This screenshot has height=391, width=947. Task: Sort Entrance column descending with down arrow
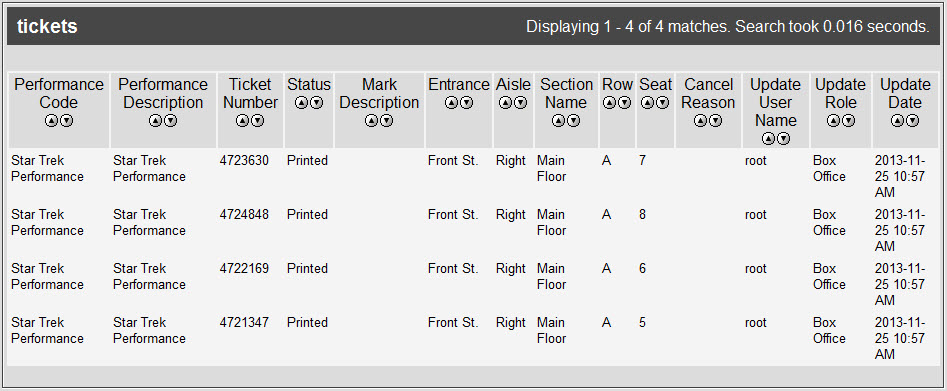click(x=466, y=103)
